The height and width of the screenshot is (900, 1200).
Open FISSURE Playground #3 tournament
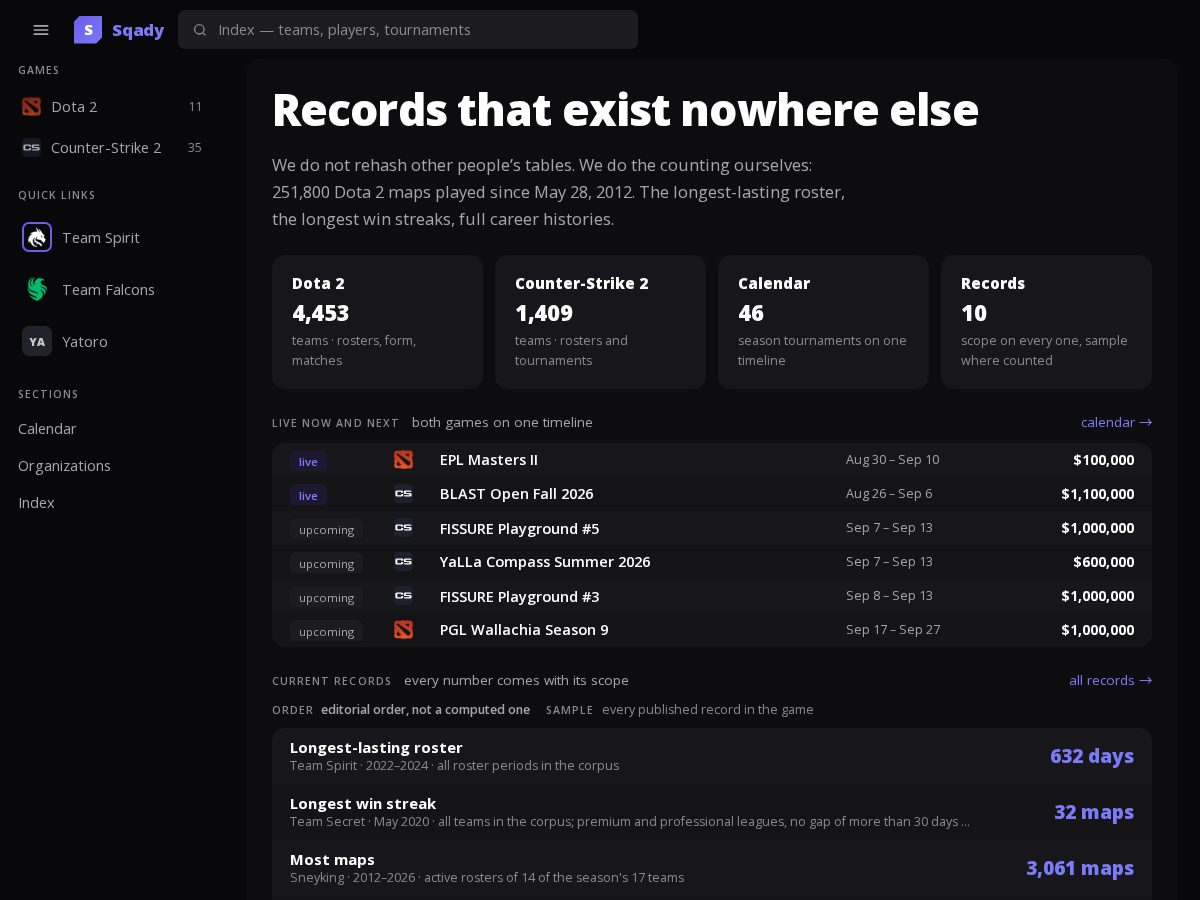tap(712, 596)
